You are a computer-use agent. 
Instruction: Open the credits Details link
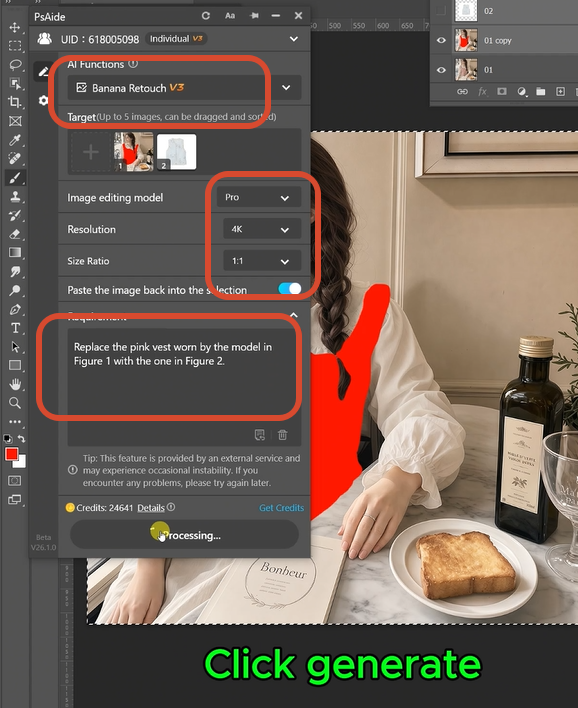[x=151, y=508]
